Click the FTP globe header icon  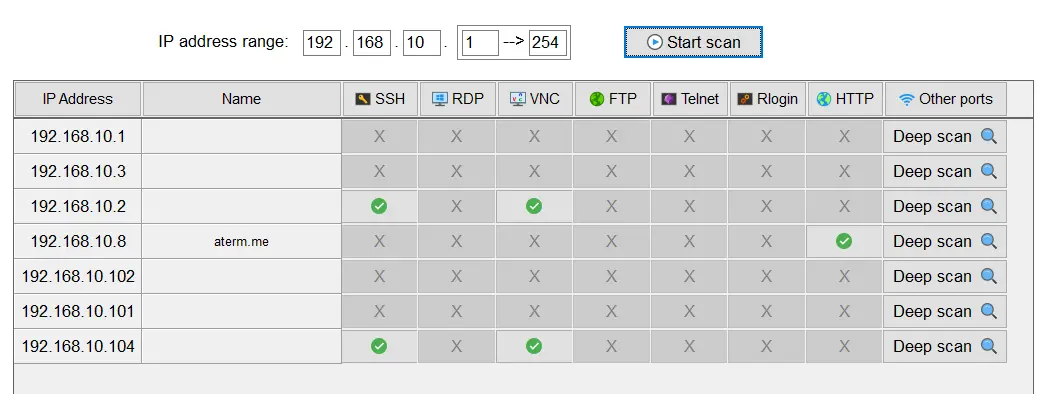597,99
